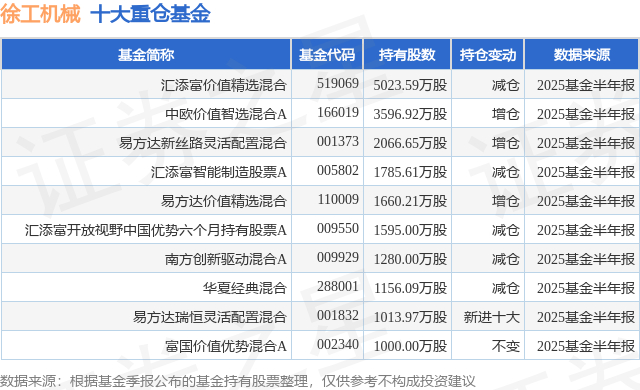Select fund 富国价值优势混合A

(226, 346)
